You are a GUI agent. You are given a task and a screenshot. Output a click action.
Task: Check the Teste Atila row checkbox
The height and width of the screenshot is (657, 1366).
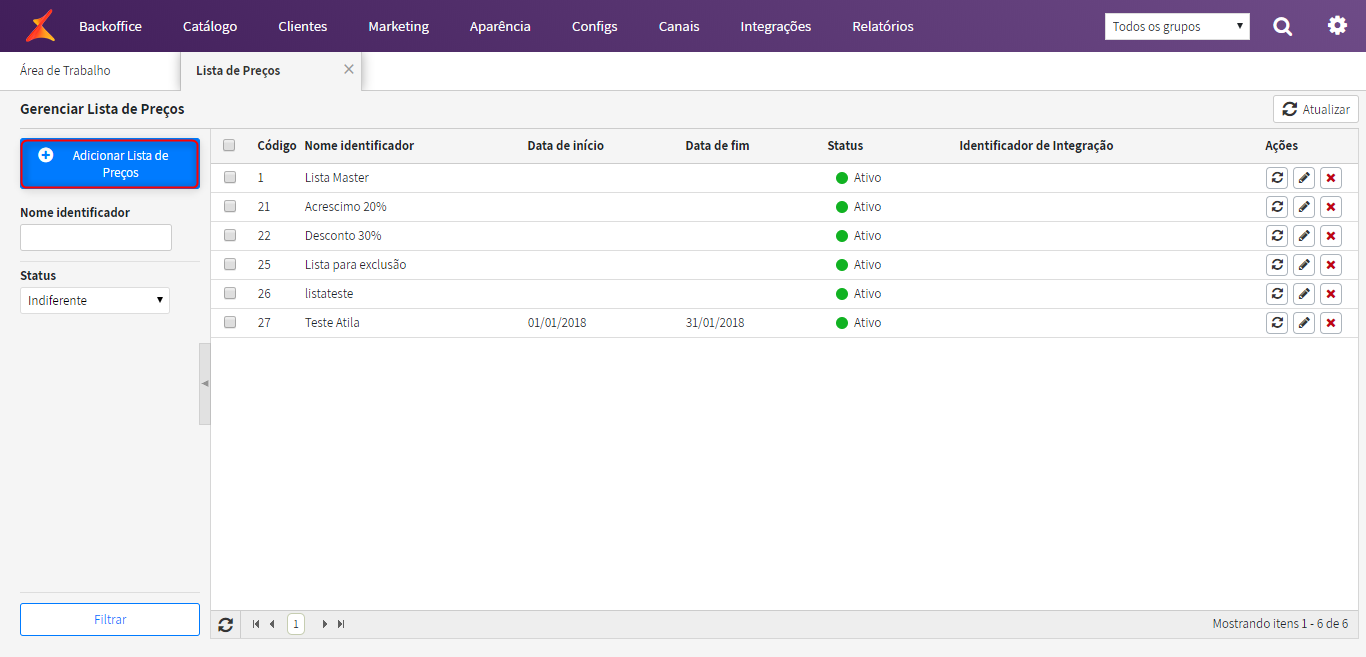pyautogui.click(x=230, y=322)
